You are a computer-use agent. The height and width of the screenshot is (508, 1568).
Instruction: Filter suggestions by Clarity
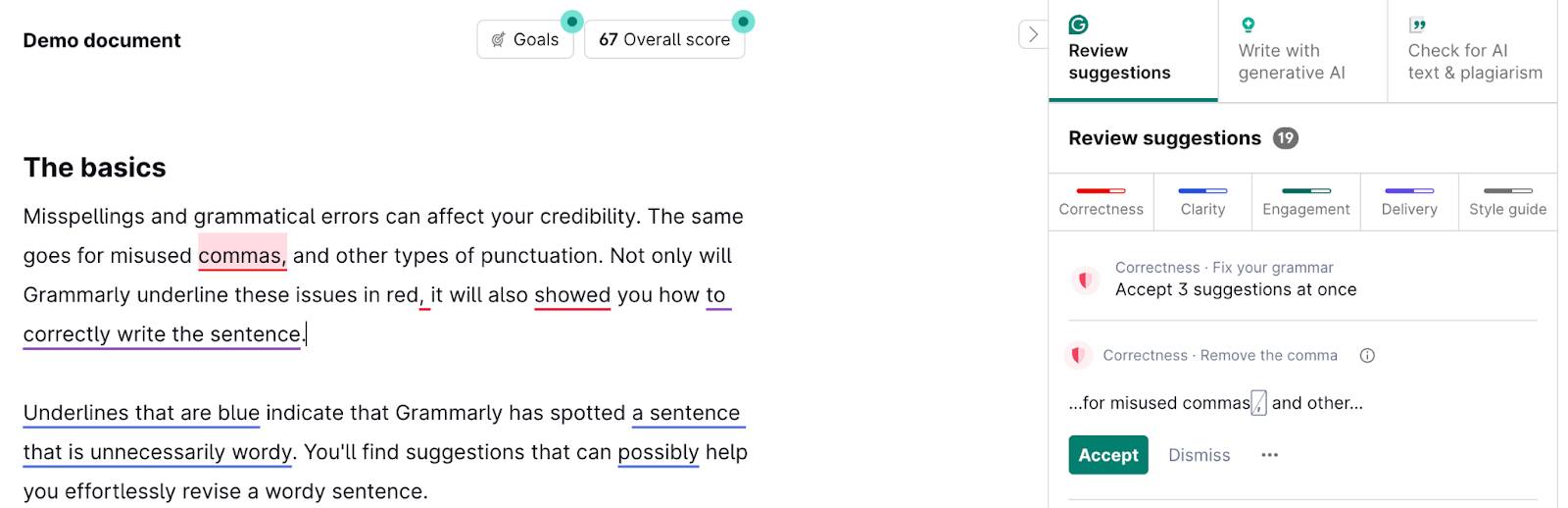coord(1202,202)
